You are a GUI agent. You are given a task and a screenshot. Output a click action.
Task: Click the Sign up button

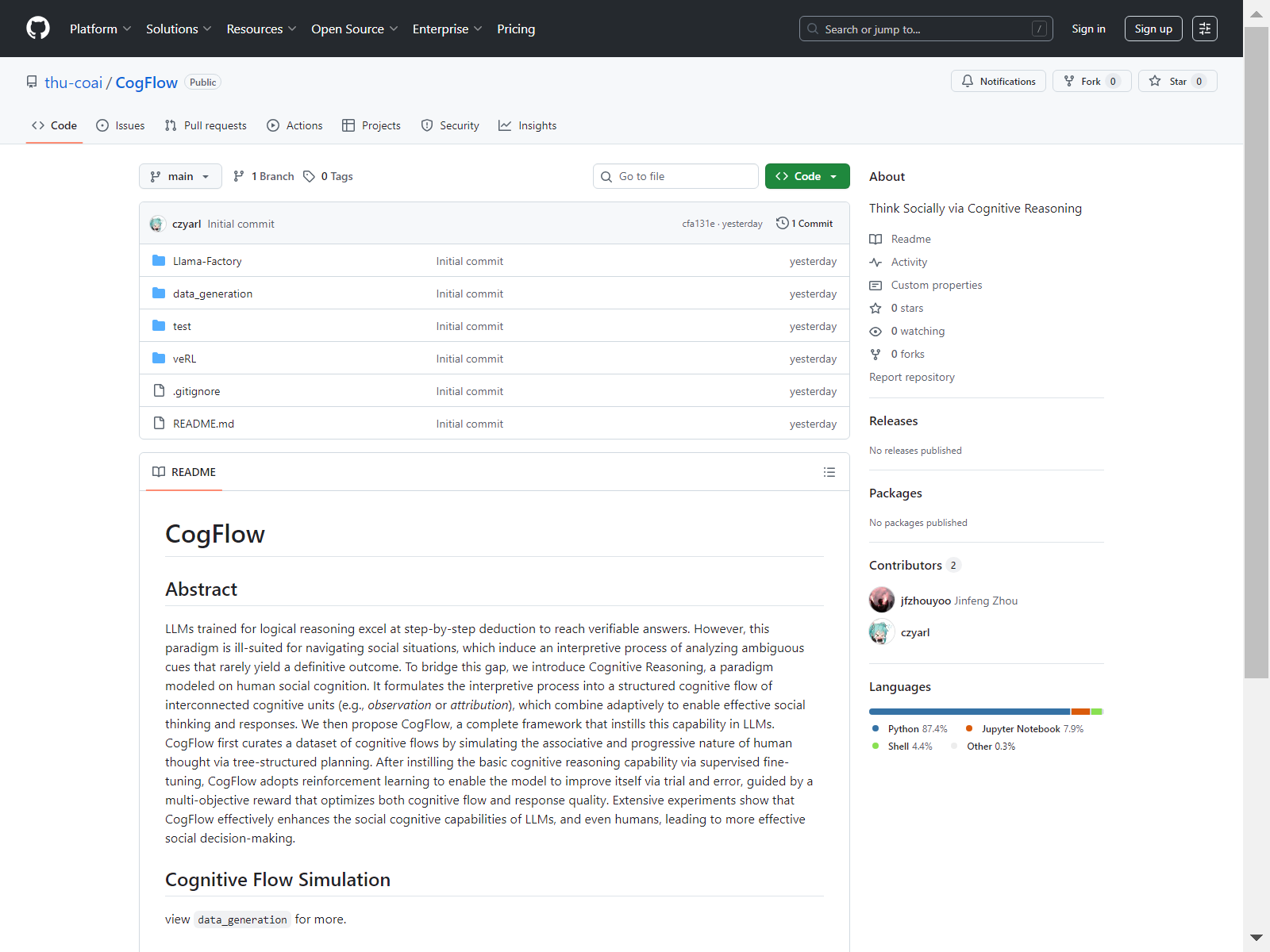[1153, 29]
